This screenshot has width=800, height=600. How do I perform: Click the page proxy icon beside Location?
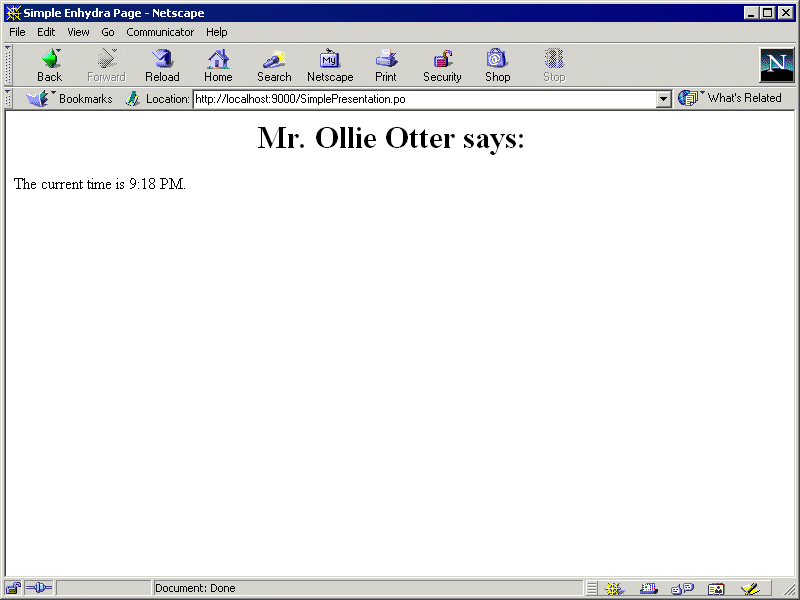coord(132,98)
